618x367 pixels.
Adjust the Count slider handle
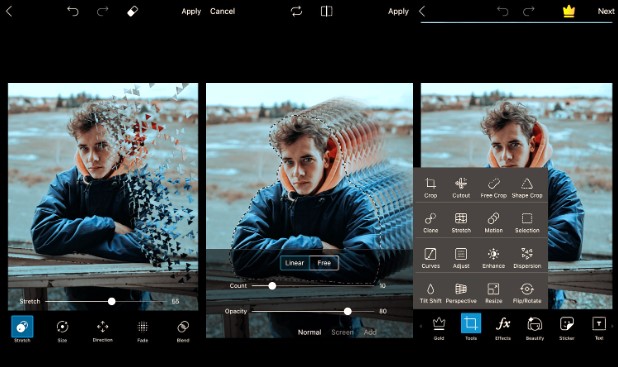(x=272, y=286)
